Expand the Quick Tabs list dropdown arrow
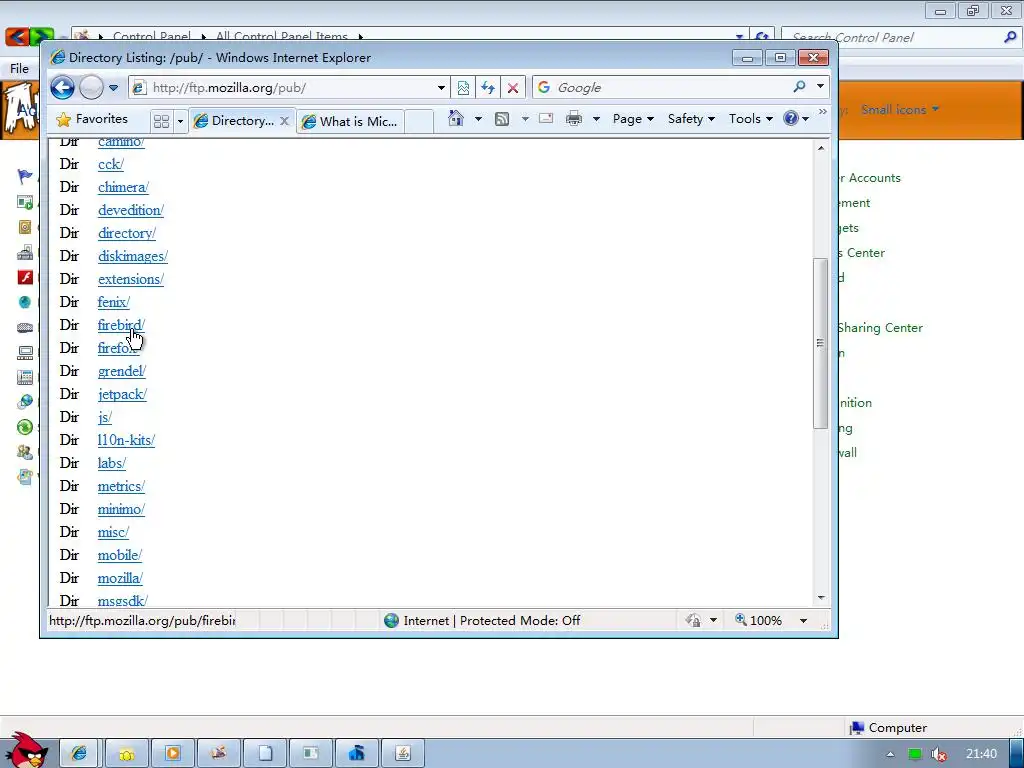This screenshot has width=1024, height=768. tap(180, 121)
